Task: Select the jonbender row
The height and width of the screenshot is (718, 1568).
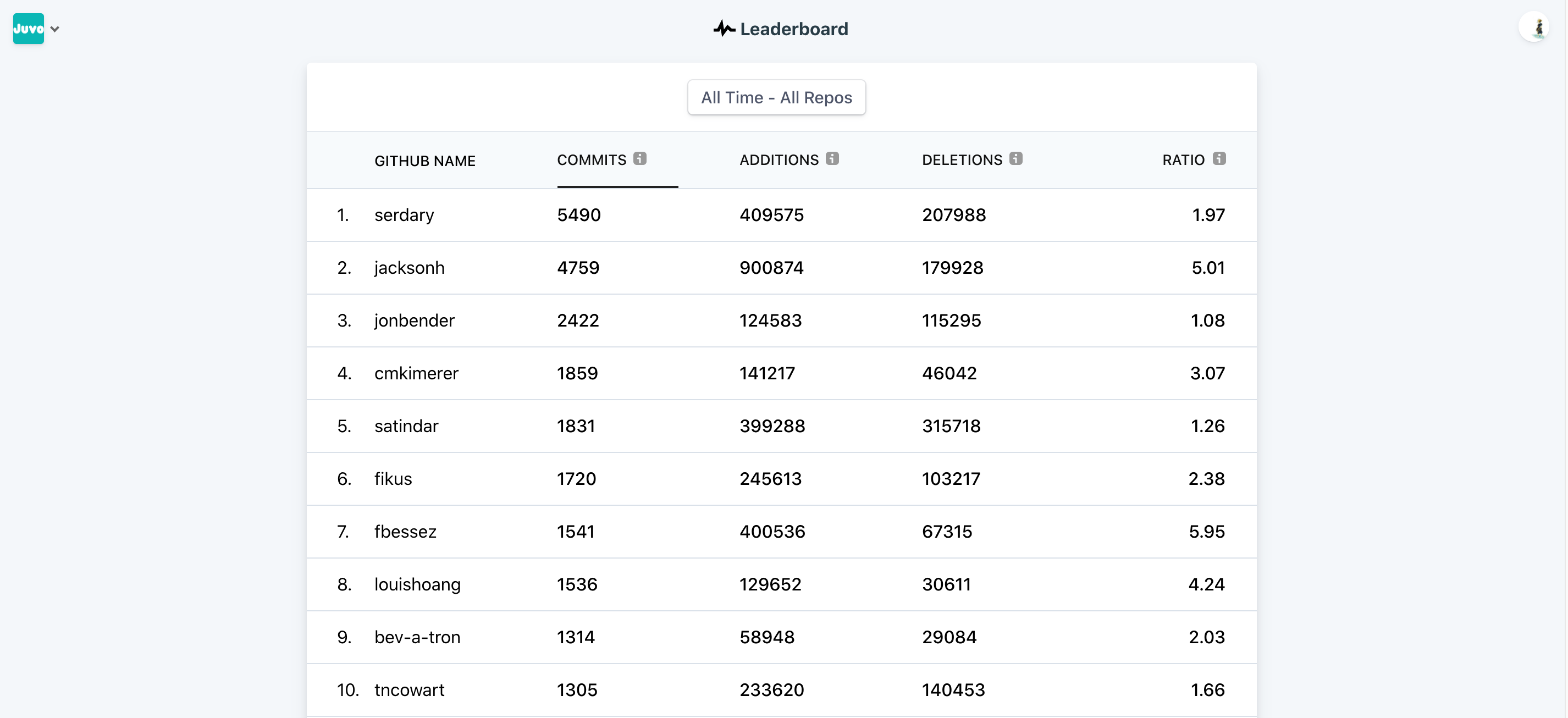Action: 414,321
